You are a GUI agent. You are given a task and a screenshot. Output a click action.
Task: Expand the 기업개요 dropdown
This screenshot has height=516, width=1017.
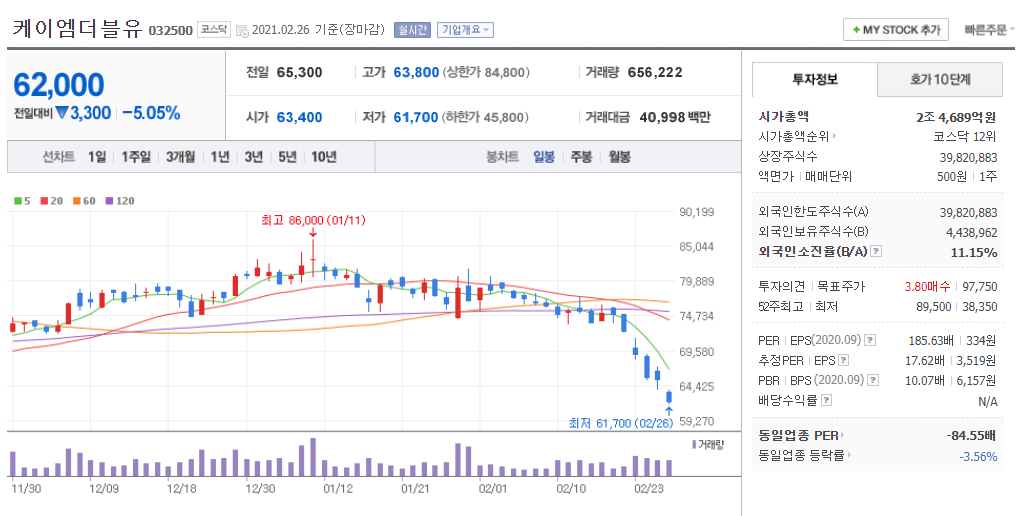465,29
